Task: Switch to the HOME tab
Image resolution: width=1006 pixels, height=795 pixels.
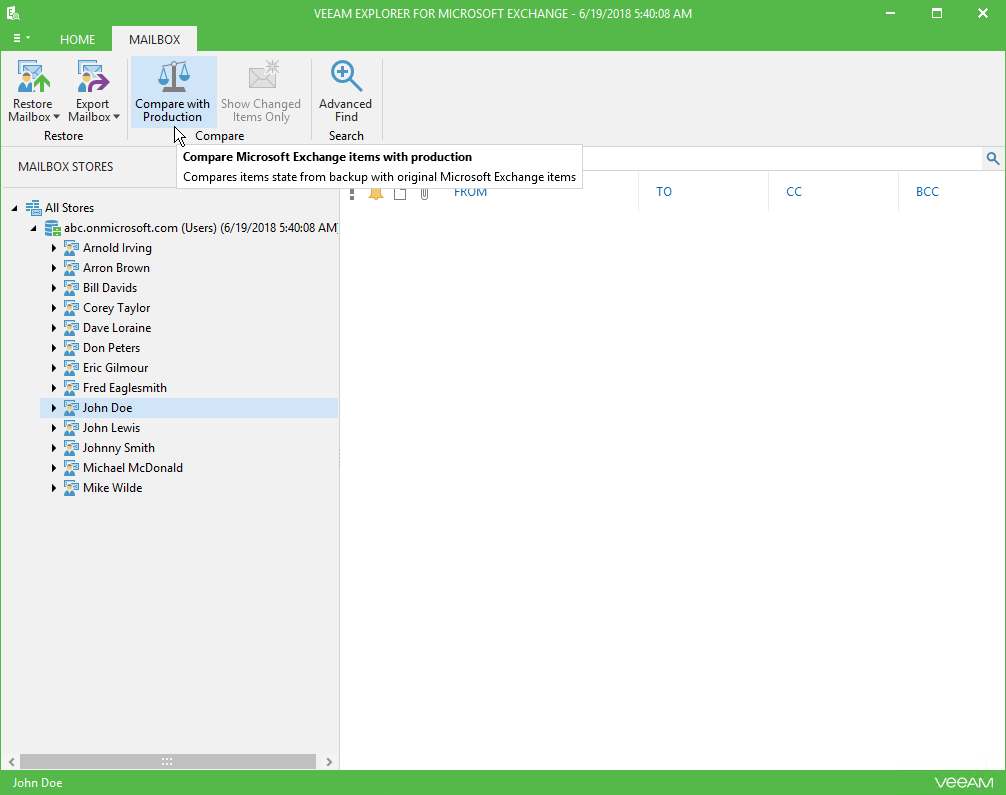Action: (78, 39)
